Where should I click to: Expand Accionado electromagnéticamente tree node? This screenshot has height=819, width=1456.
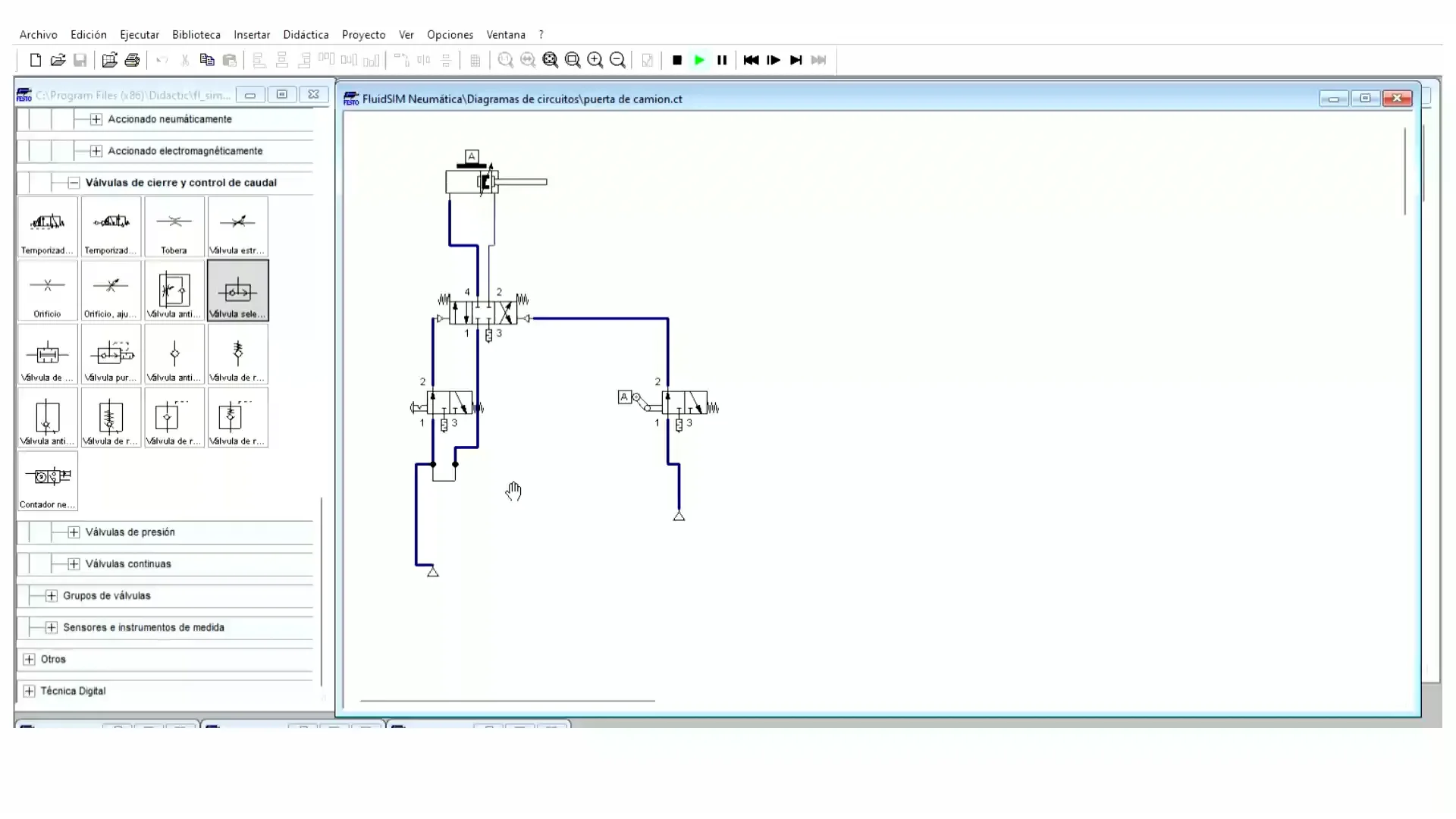click(96, 151)
